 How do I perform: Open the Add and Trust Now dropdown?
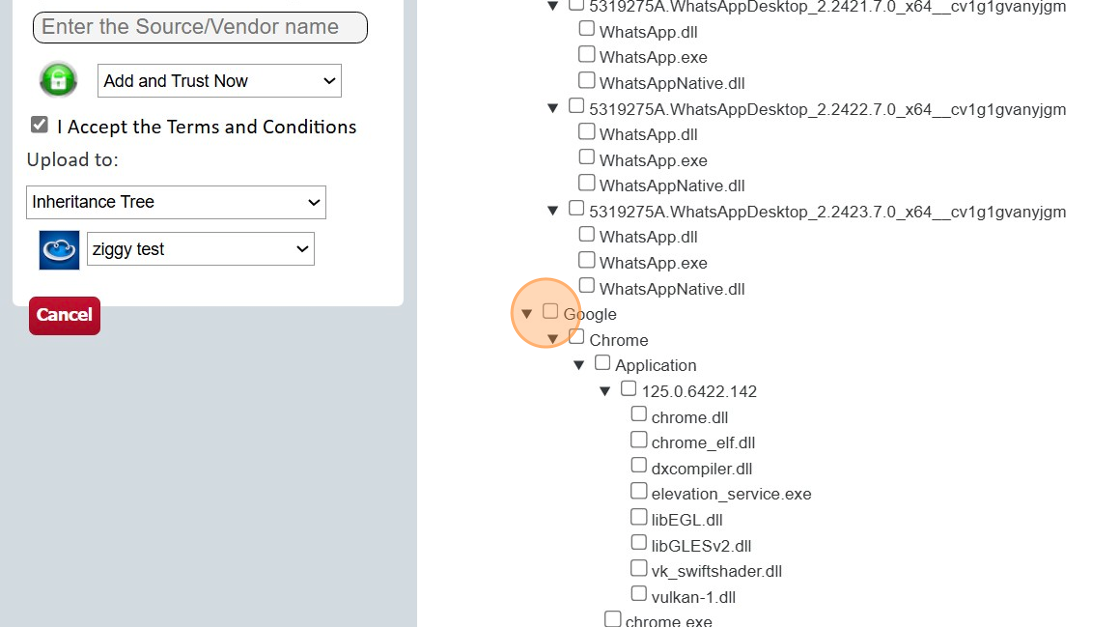(219, 80)
